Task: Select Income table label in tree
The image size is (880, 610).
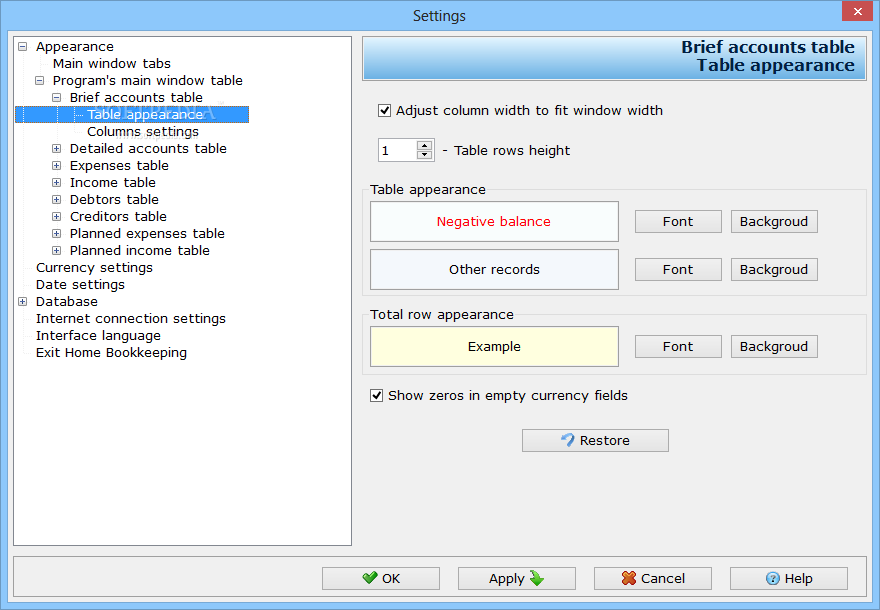Action: (x=112, y=182)
